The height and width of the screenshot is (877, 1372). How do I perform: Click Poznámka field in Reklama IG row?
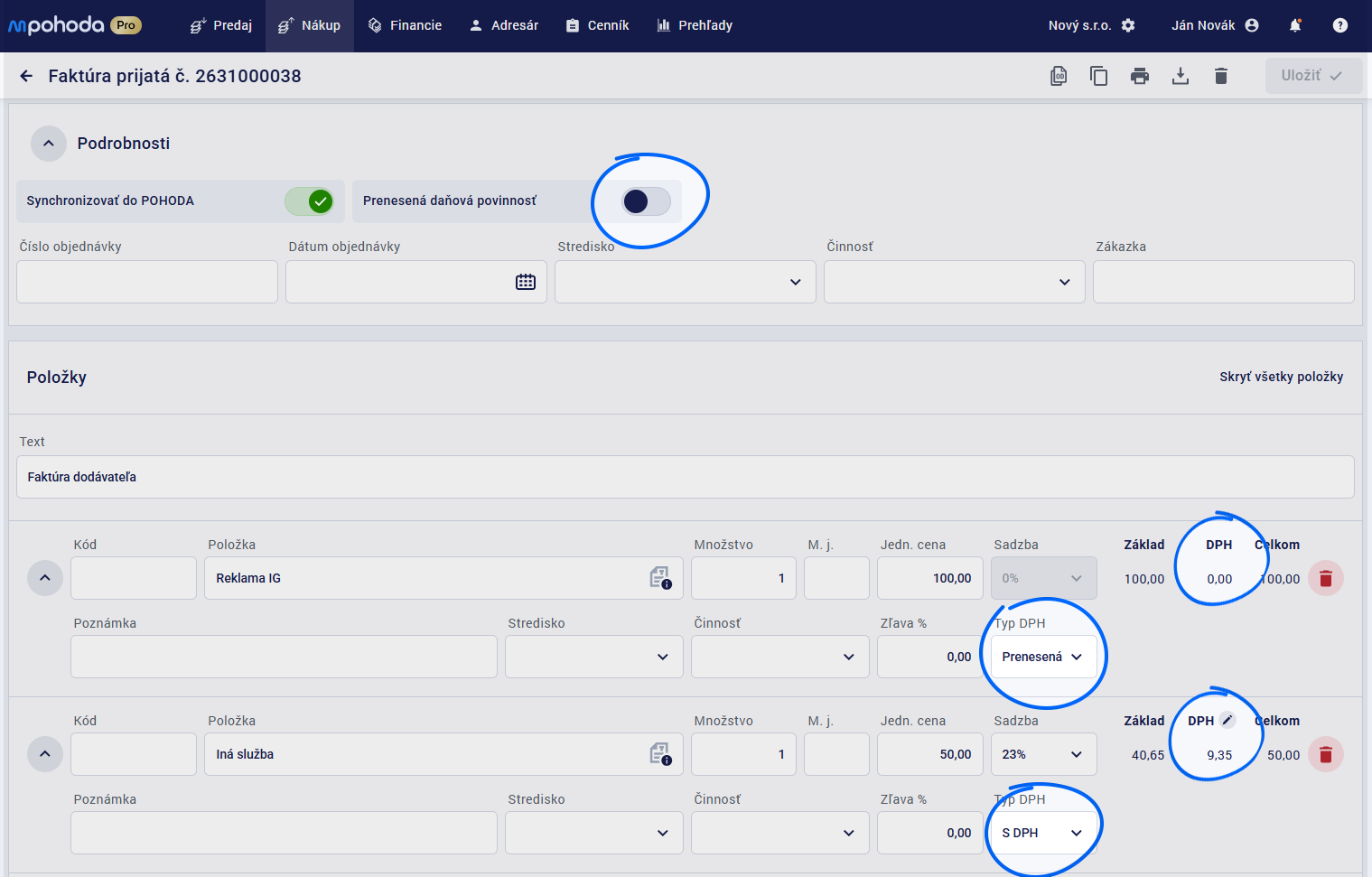tap(284, 657)
